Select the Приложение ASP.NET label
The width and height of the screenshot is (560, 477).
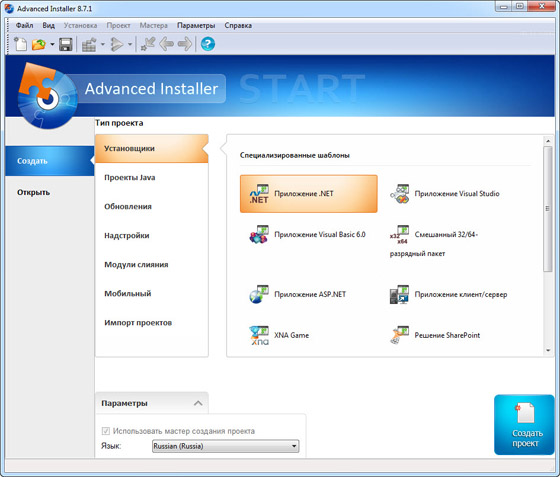pyautogui.click(x=310, y=295)
